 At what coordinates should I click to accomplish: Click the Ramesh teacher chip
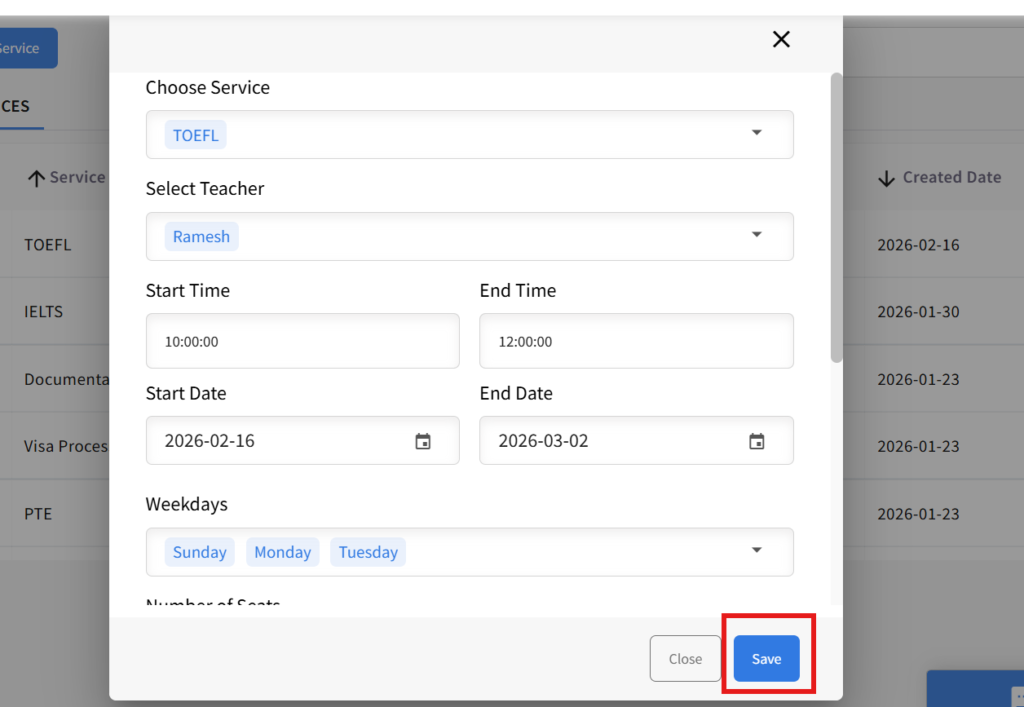(x=201, y=237)
